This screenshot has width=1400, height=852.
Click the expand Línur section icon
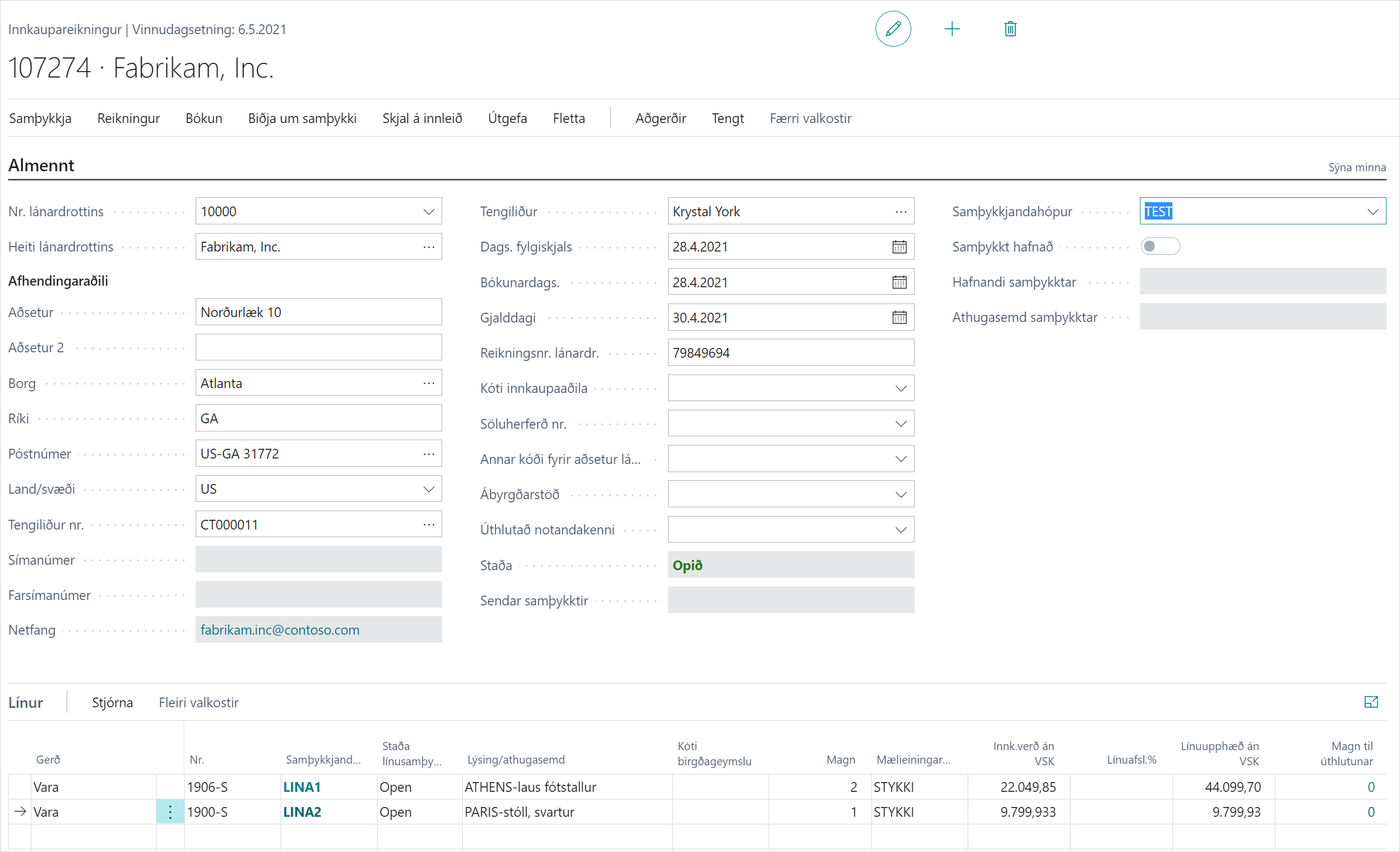click(1370, 702)
